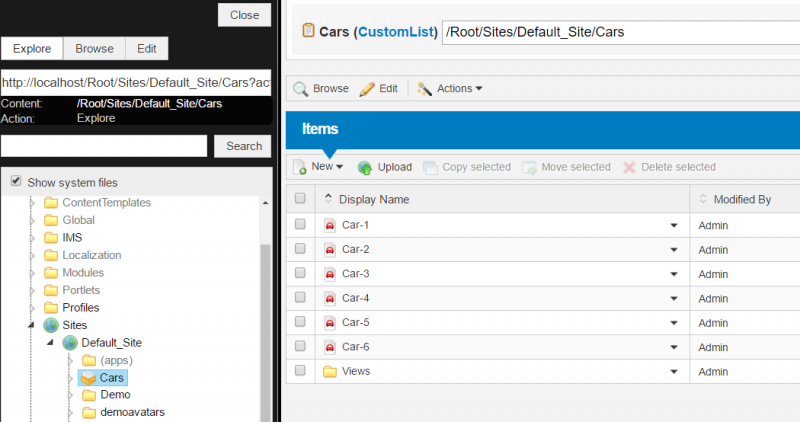Image resolution: width=800 pixels, height=422 pixels.
Task: Select the Localization tree item
Action: click(x=92, y=255)
